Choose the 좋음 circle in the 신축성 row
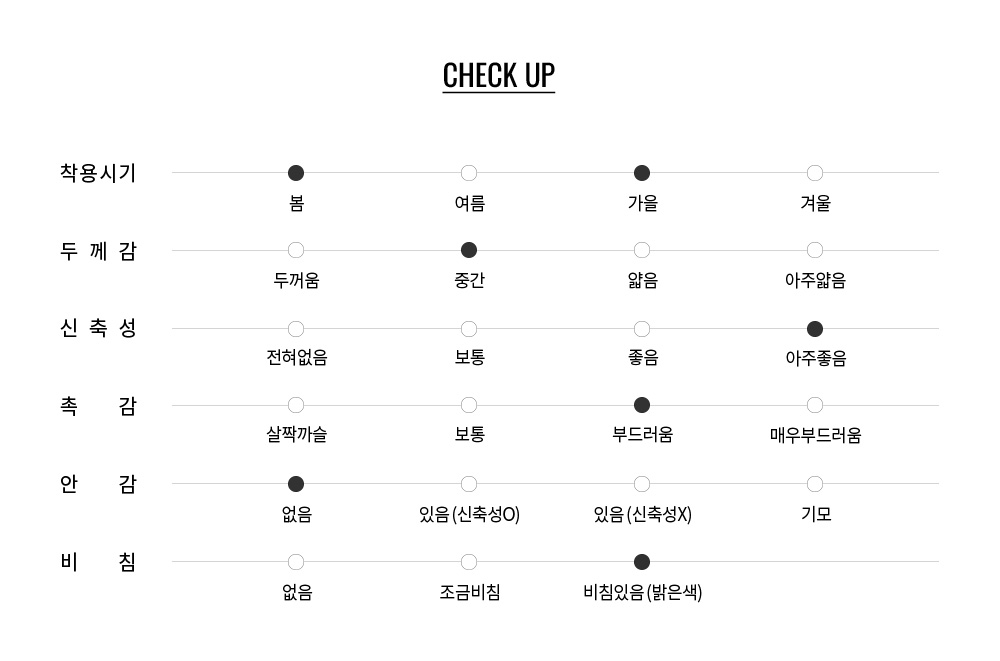 click(x=642, y=329)
